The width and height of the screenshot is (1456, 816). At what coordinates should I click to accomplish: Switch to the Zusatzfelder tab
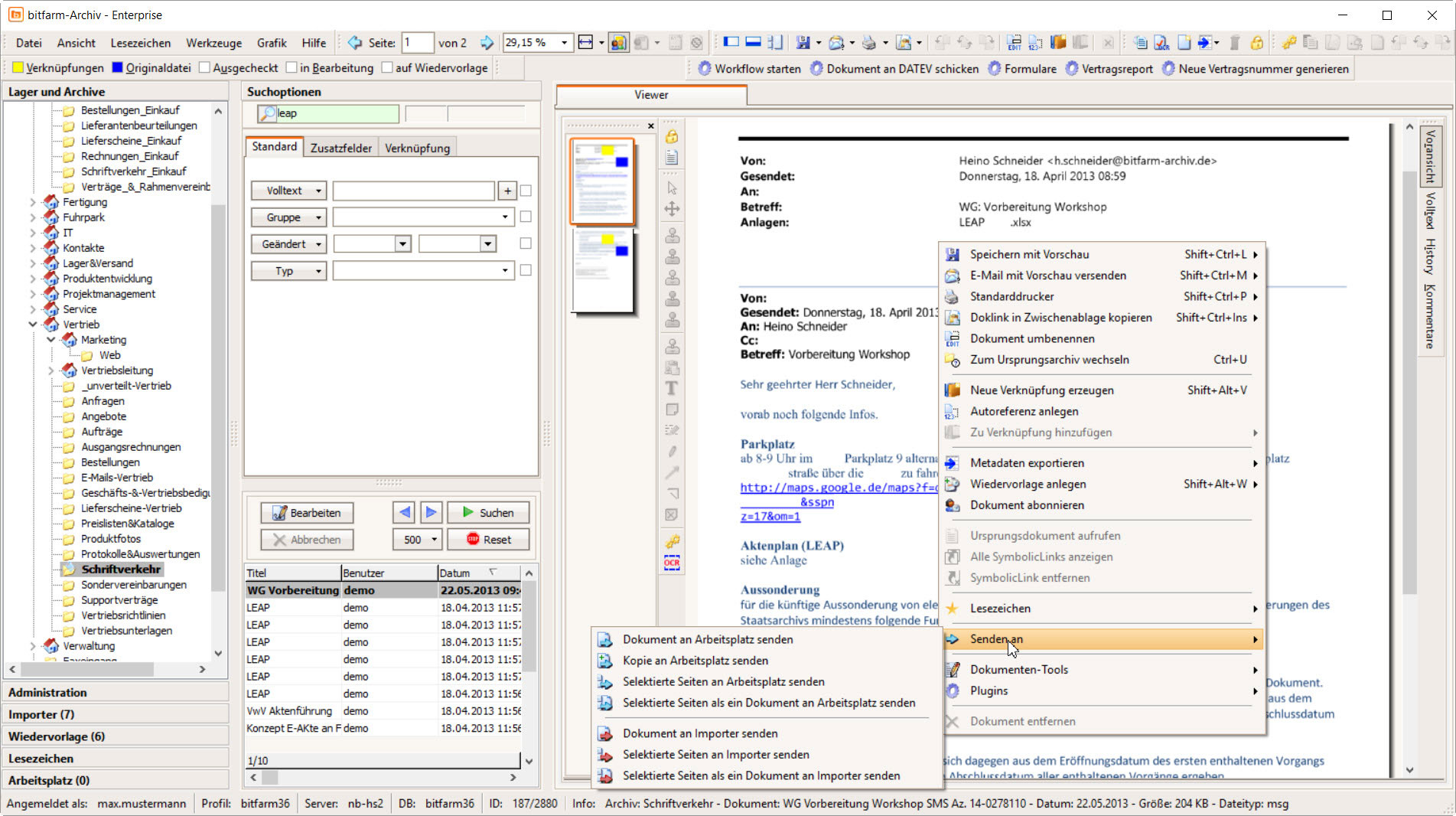pyautogui.click(x=340, y=148)
